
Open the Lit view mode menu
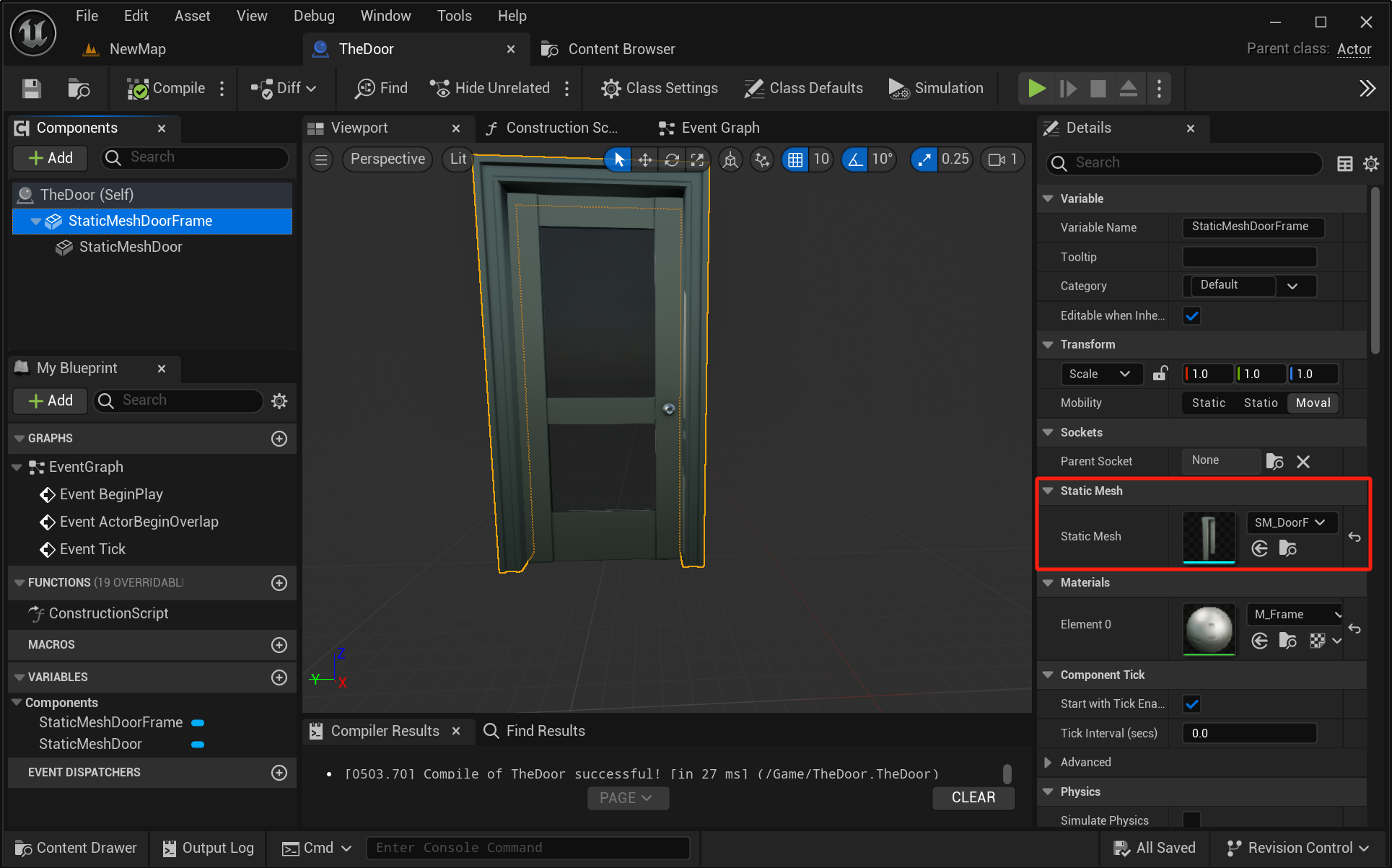(x=458, y=159)
